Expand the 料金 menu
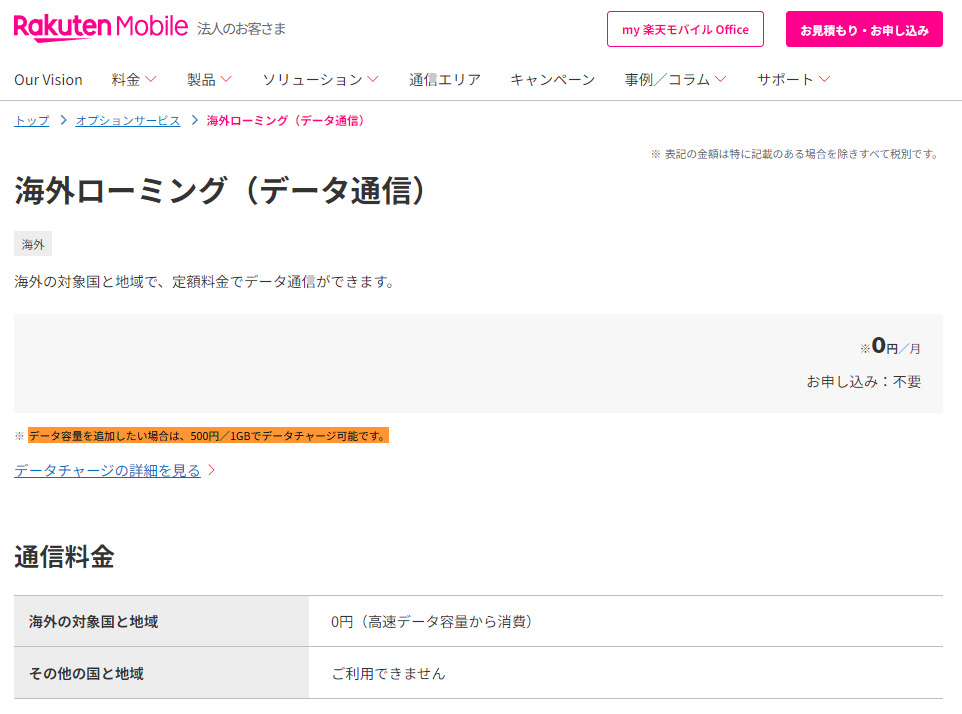The height and width of the screenshot is (714, 962). pyautogui.click(x=134, y=80)
